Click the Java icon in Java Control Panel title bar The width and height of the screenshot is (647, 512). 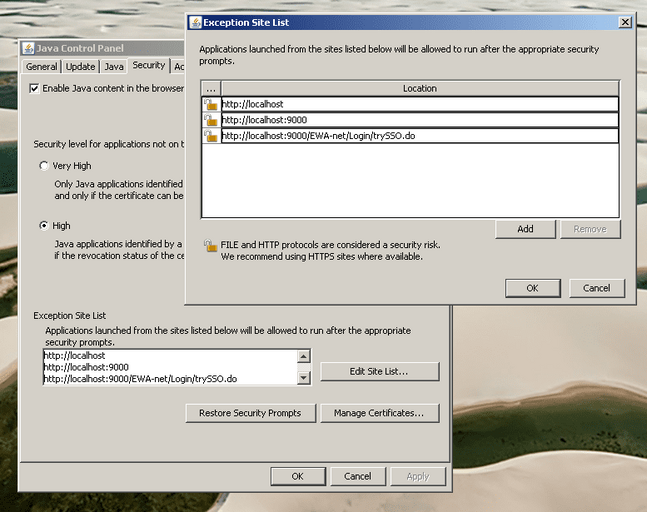tap(28, 48)
